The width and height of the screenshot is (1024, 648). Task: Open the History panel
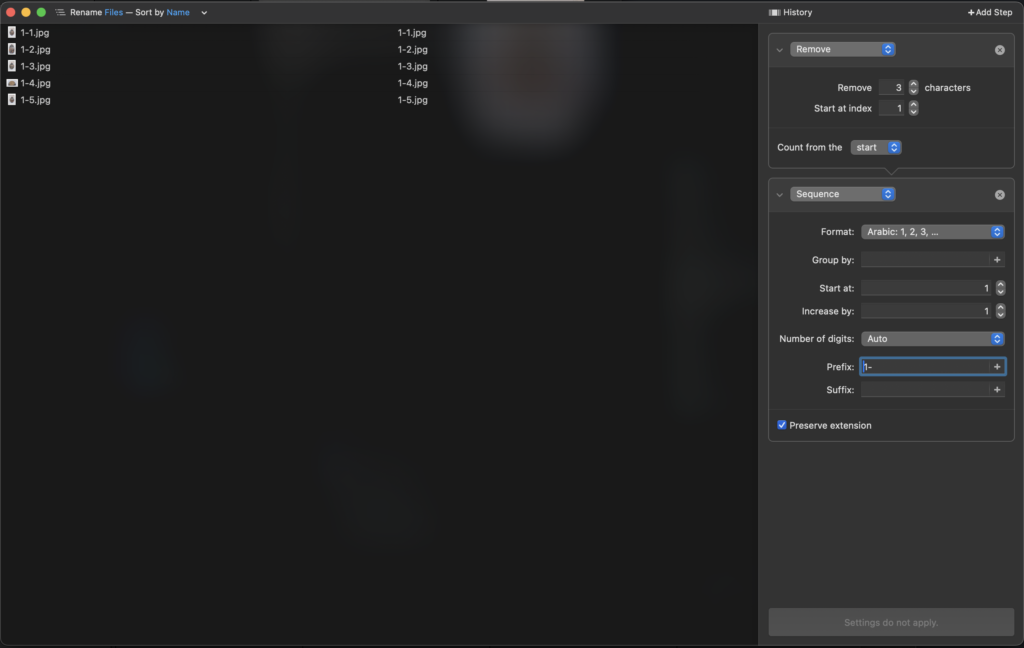[x=790, y=12]
